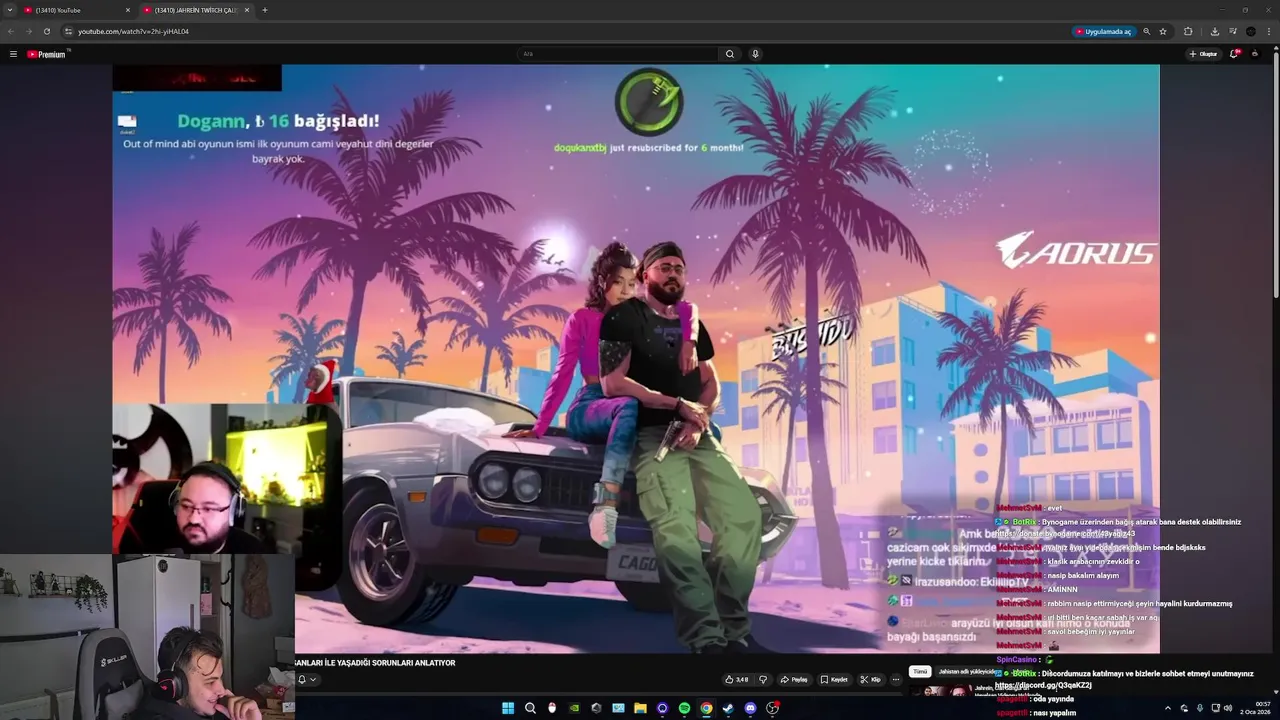This screenshot has width=1280, height=720.
Task: Open more actions ellipsis under the video
Action: (896, 679)
